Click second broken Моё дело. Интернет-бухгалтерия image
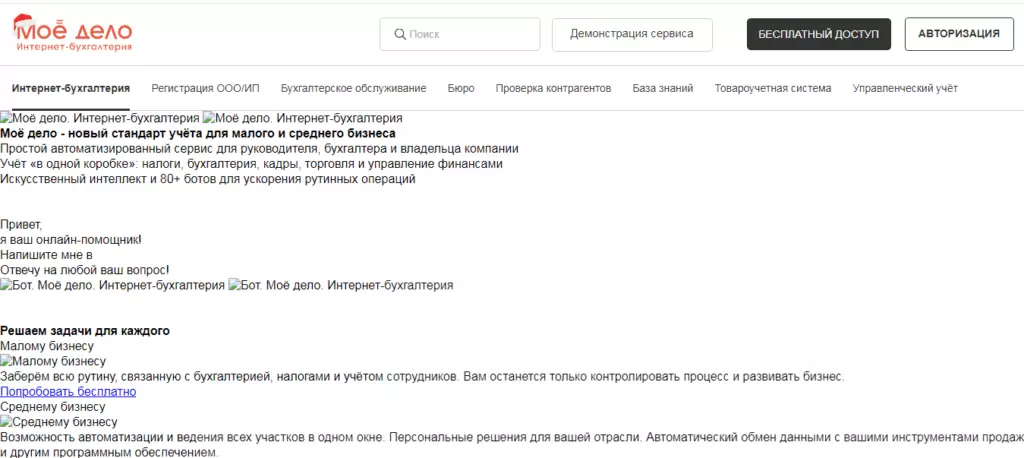This screenshot has height=458, width=1024. [x=302, y=119]
